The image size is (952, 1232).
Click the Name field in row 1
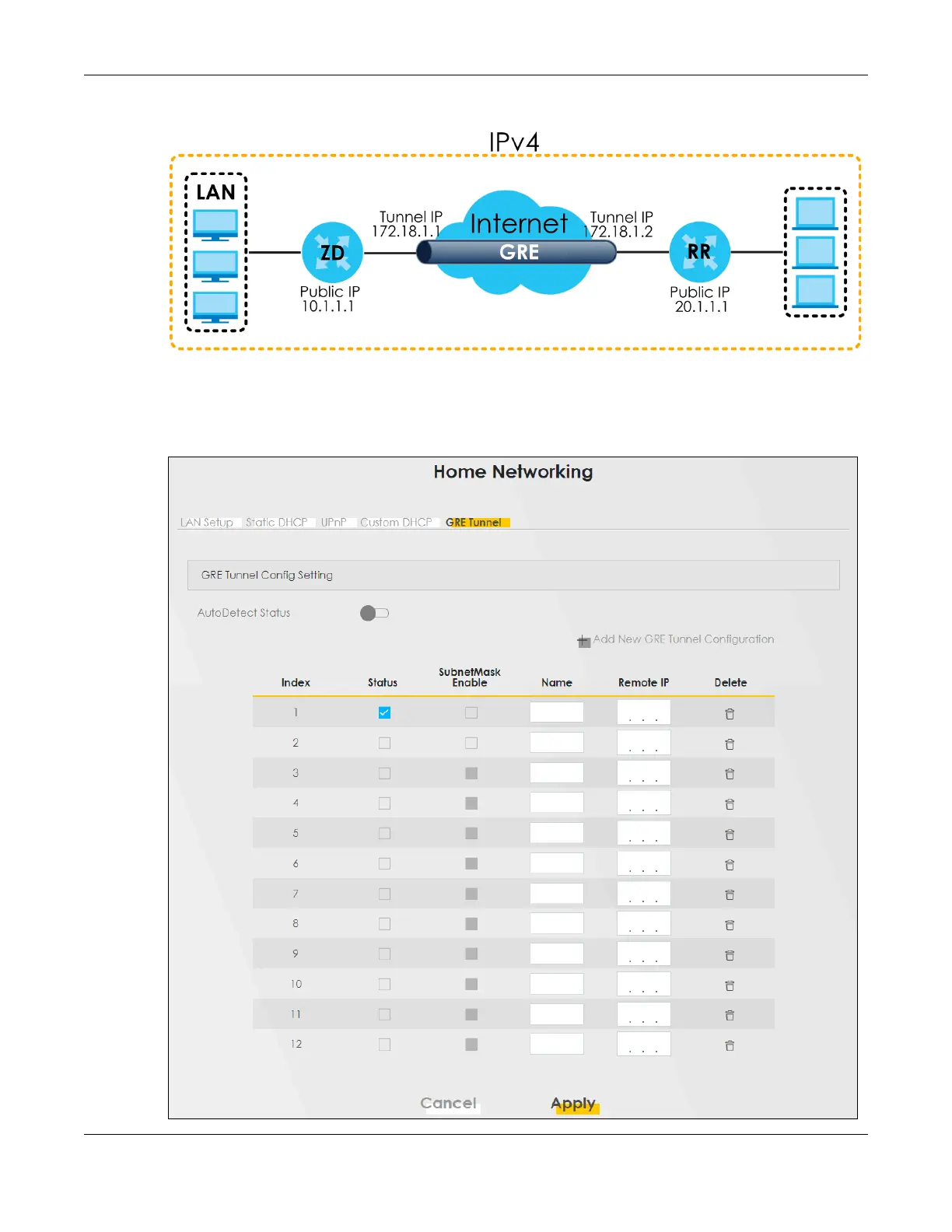[x=557, y=712]
